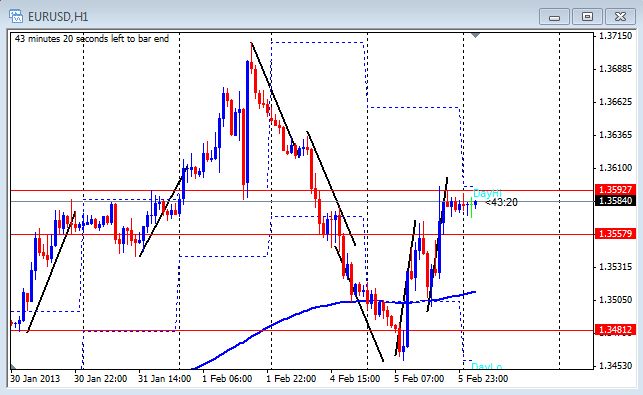
Task: Click the '30 Jan 2013' time axis label
Action: pyautogui.click(x=35, y=379)
